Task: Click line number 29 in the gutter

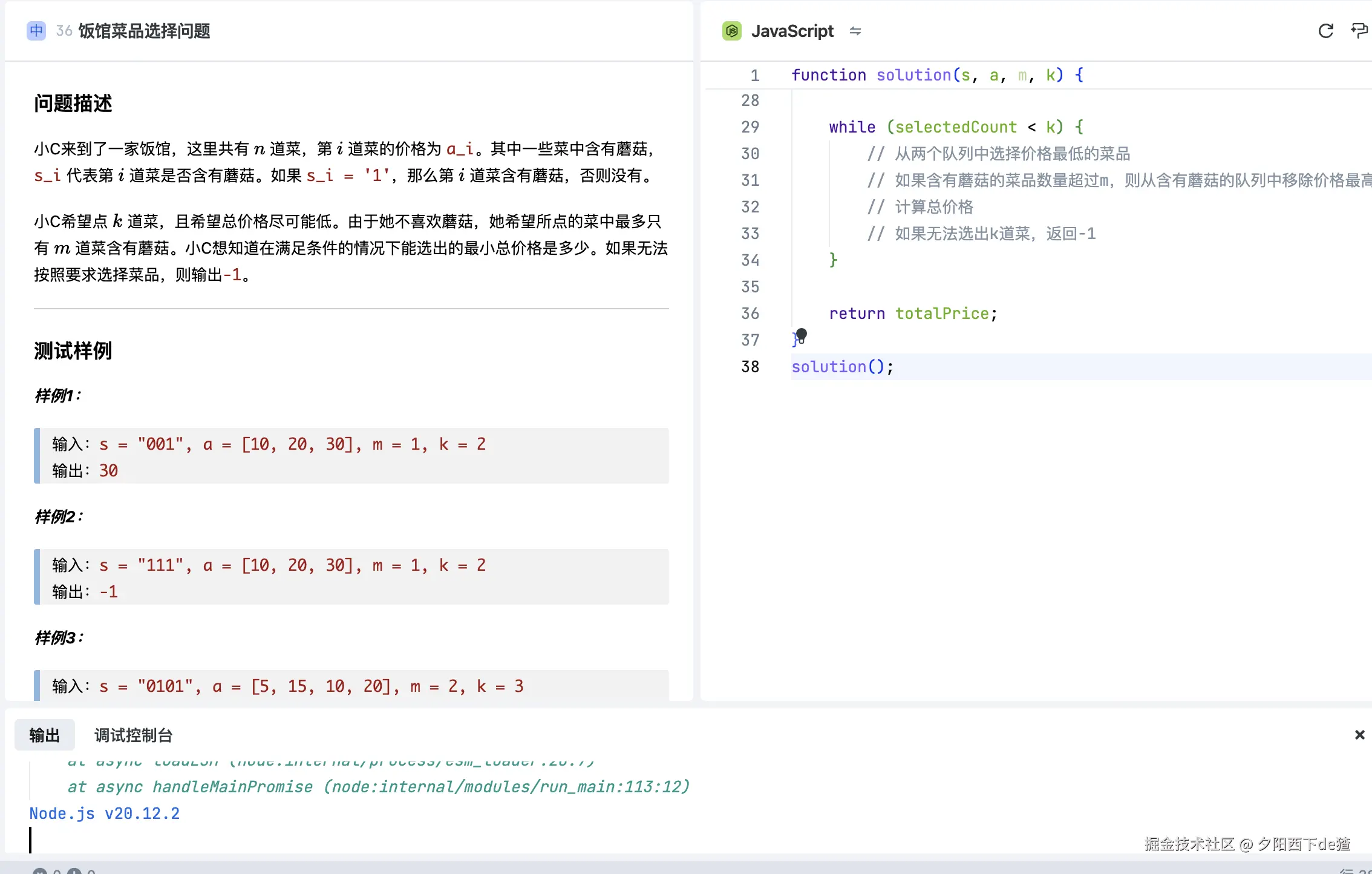Action: coord(750,127)
